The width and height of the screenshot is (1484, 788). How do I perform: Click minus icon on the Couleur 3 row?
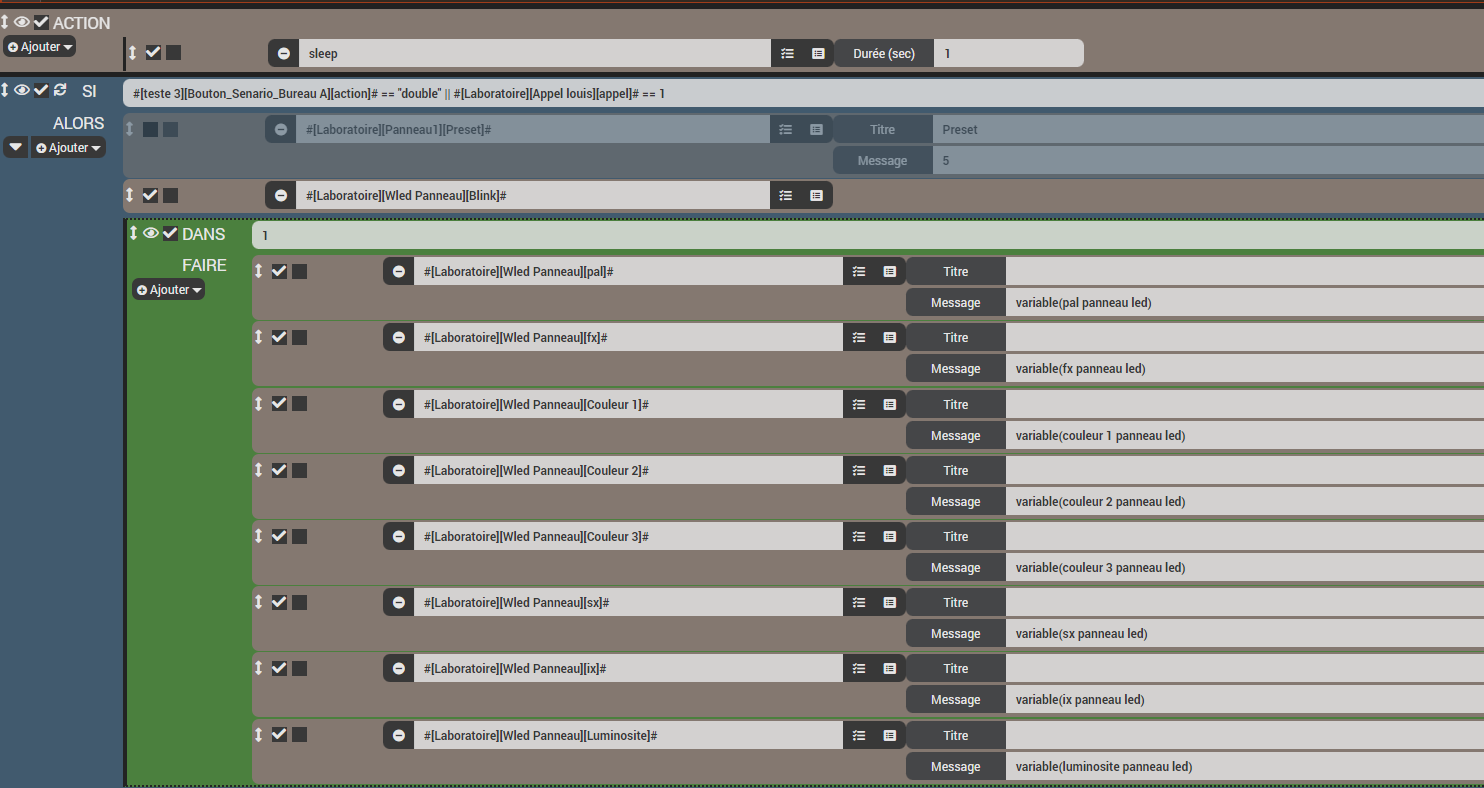(399, 537)
